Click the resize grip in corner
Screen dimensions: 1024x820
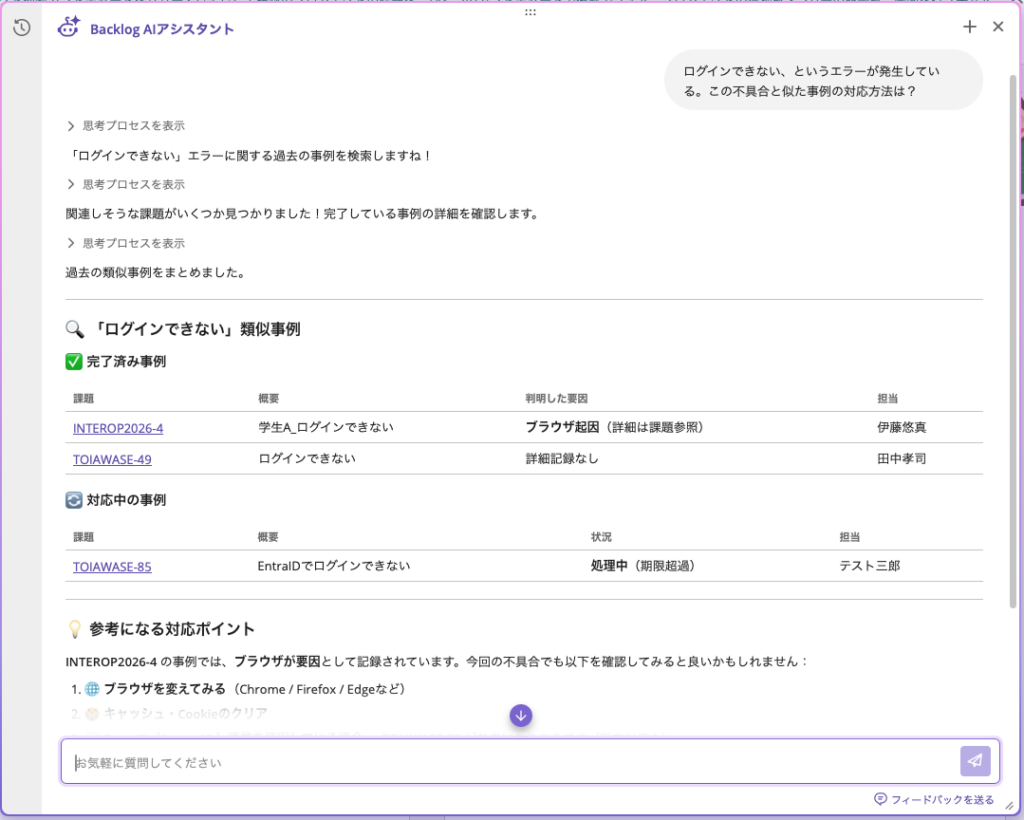[1009, 806]
